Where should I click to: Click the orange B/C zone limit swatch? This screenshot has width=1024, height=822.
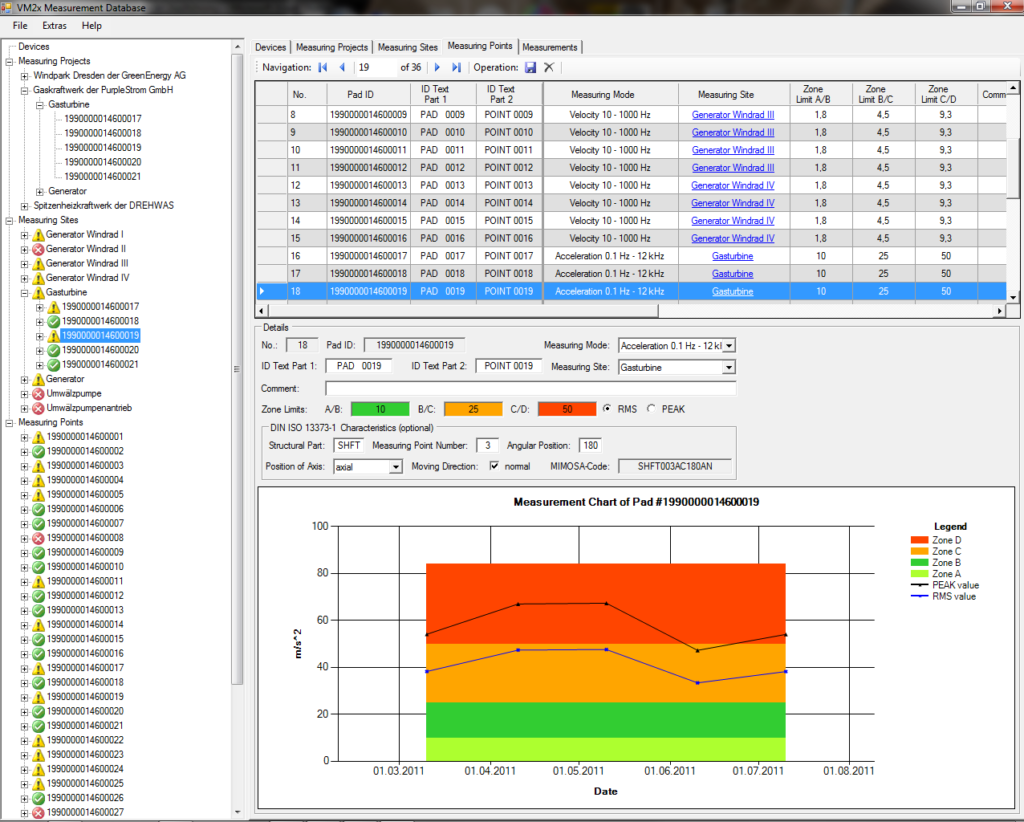pyautogui.click(x=471, y=409)
